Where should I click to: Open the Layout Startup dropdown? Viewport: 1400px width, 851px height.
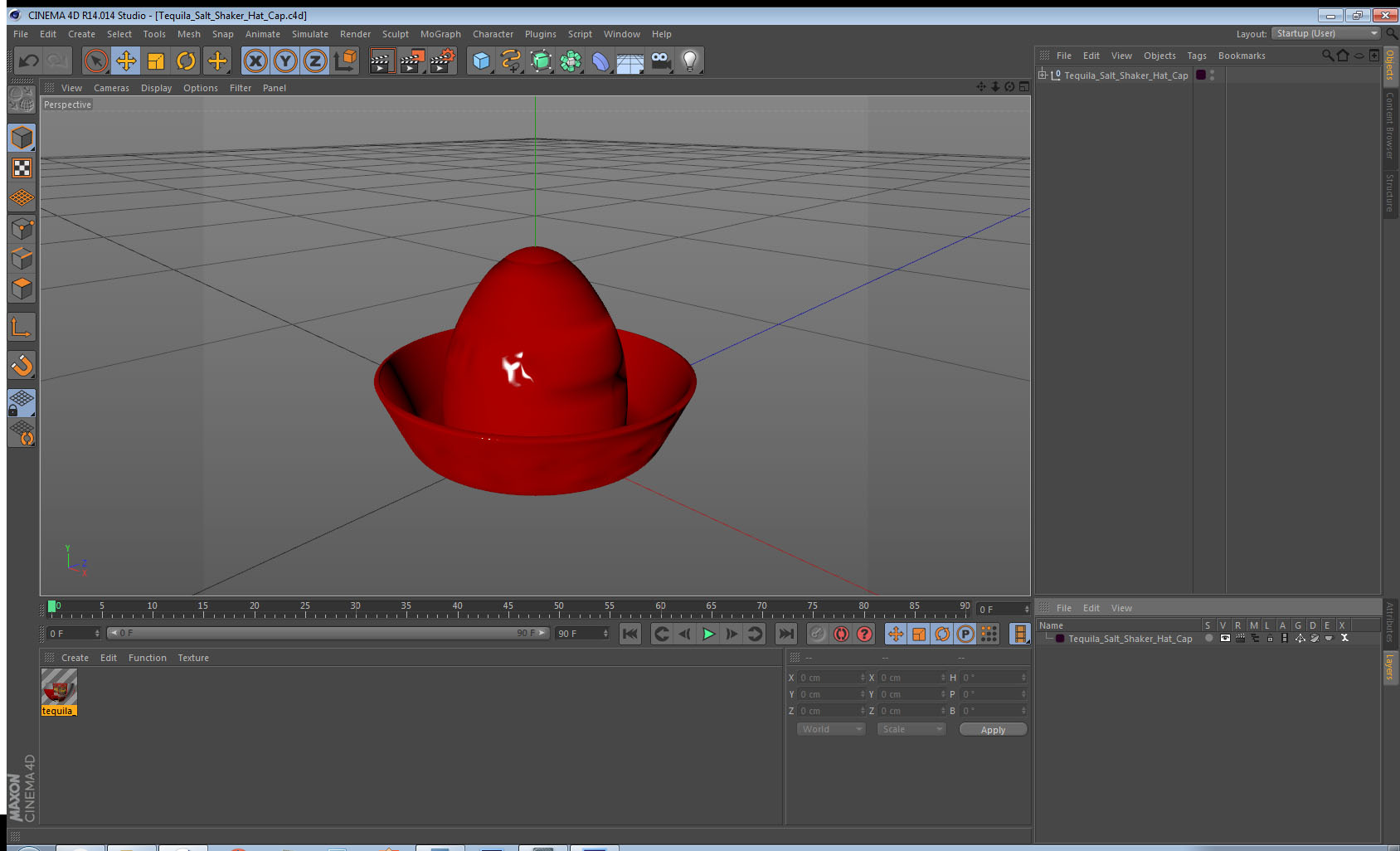coord(1326,33)
